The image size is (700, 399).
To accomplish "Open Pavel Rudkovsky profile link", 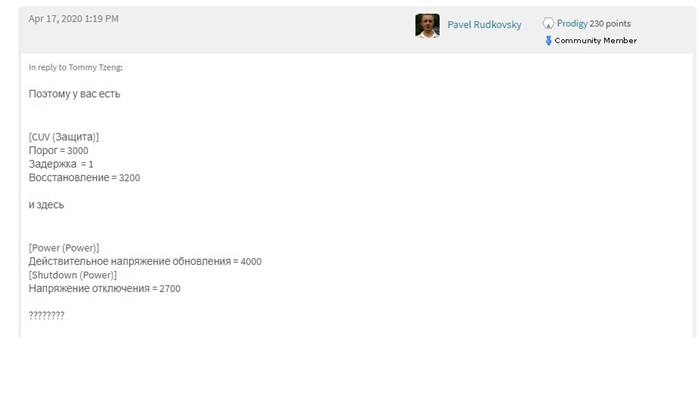I will coord(484,25).
